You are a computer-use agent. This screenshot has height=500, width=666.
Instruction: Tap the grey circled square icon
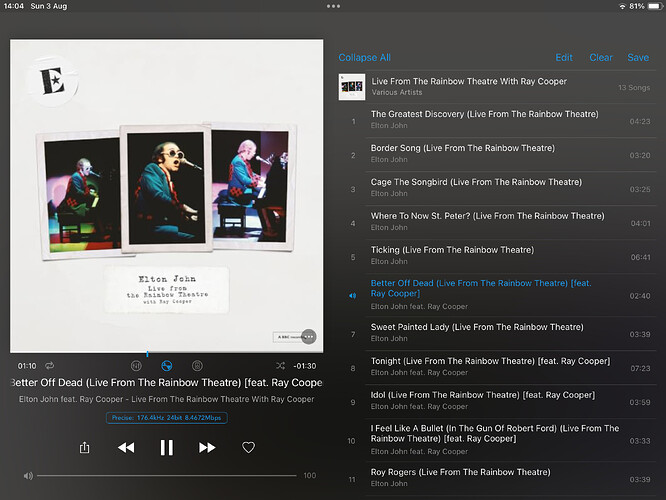pos(198,366)
